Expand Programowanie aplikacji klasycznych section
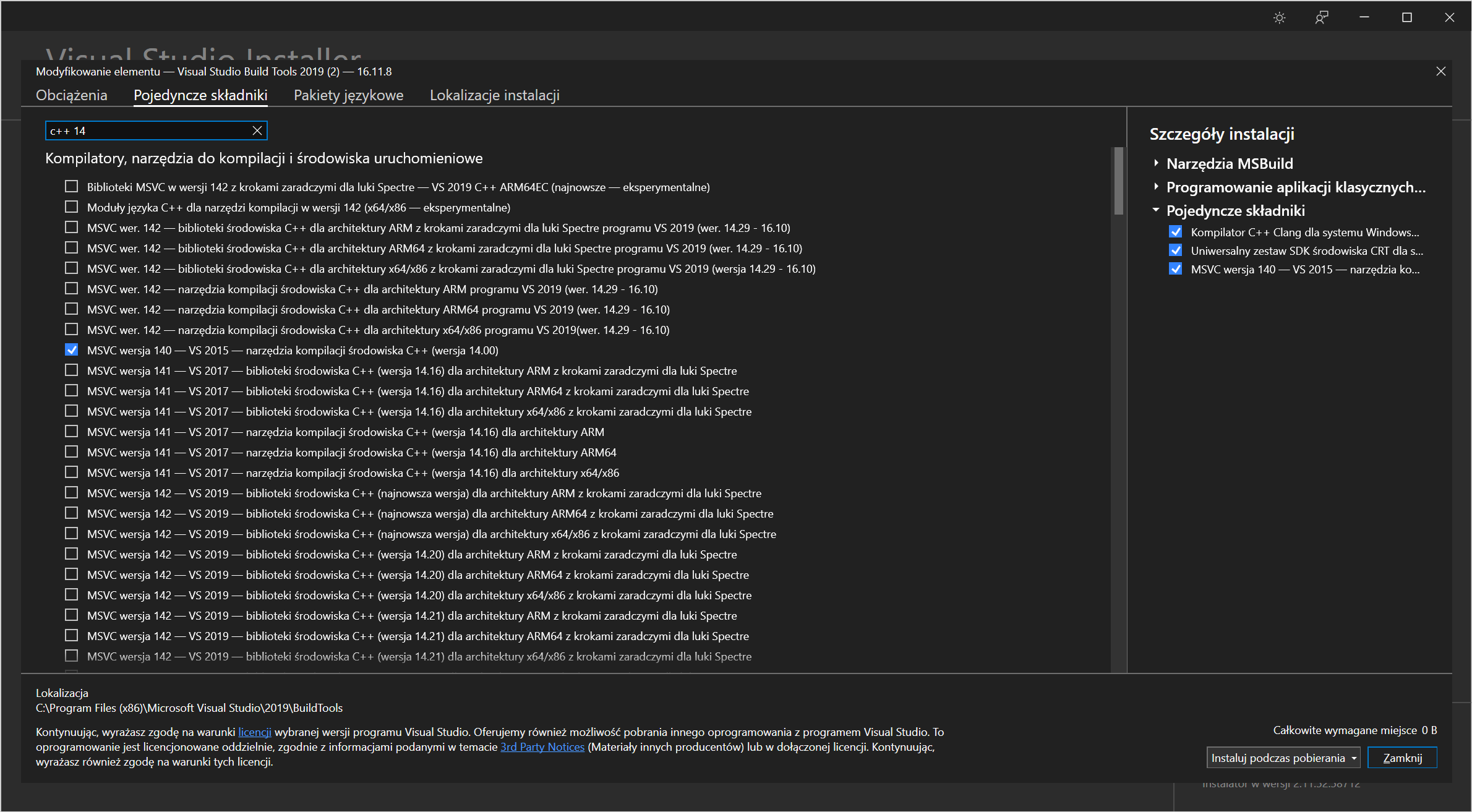 coord(1156,187)
